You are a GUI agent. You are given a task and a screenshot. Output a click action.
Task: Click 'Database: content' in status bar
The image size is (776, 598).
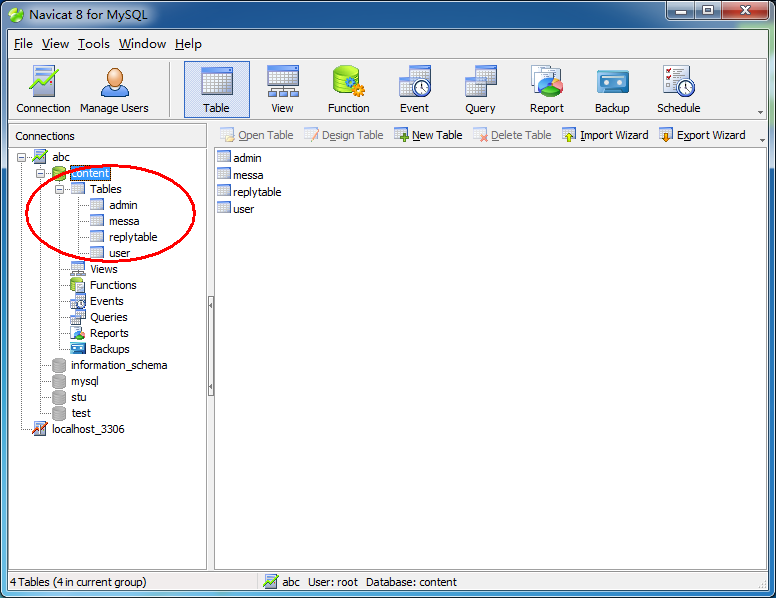(x=411, y=582)
